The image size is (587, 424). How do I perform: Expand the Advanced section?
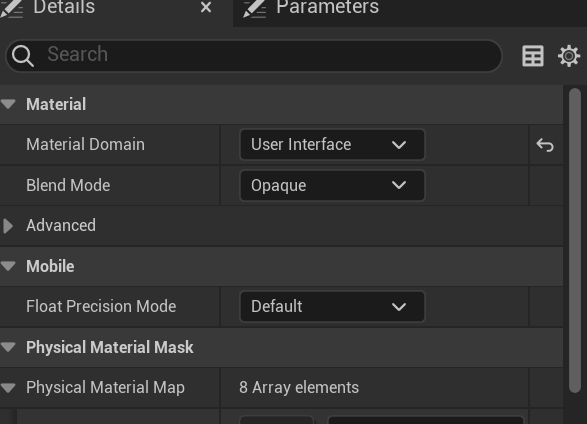point(8,226)
